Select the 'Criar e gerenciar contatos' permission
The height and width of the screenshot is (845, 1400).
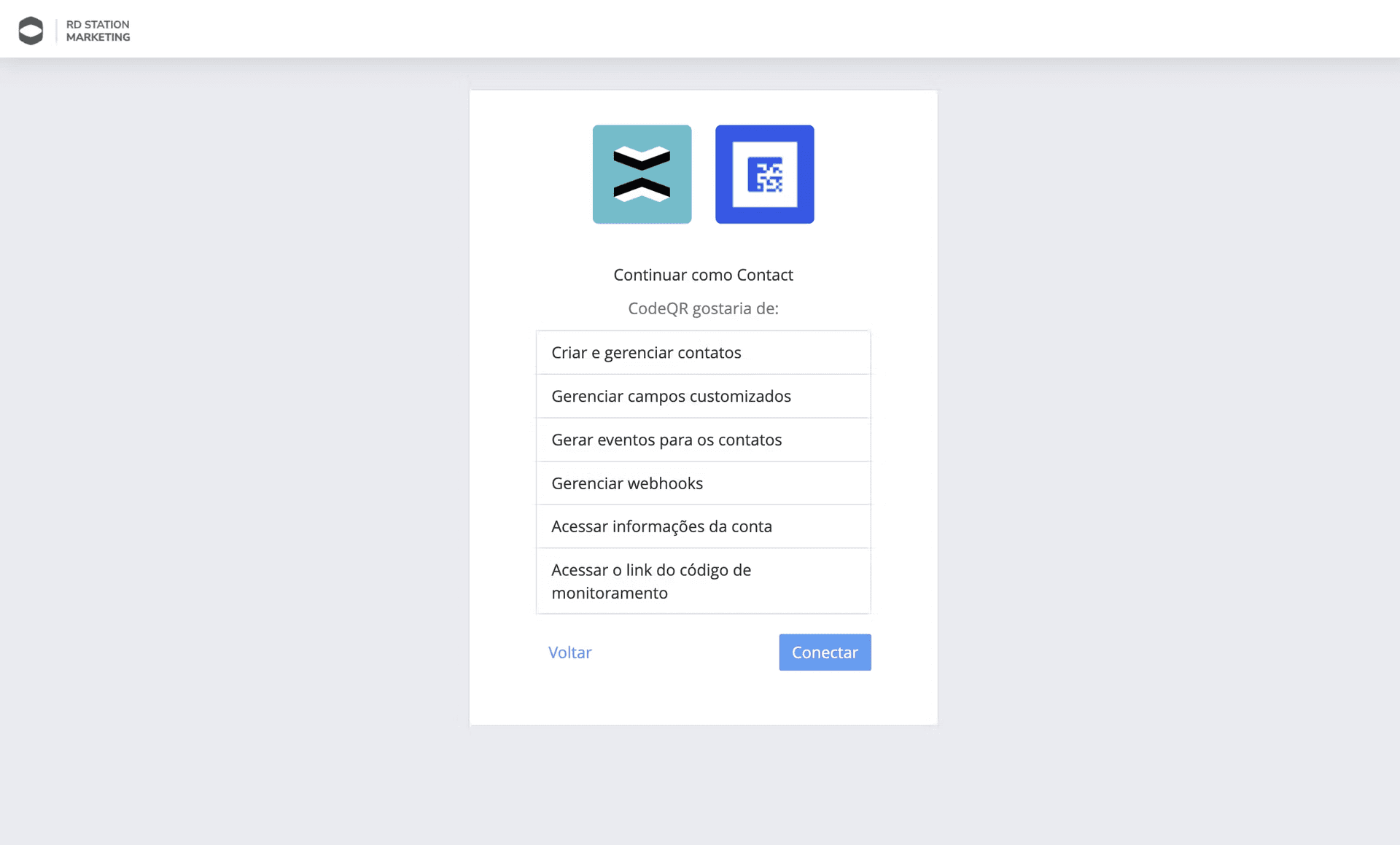point(702,352)
